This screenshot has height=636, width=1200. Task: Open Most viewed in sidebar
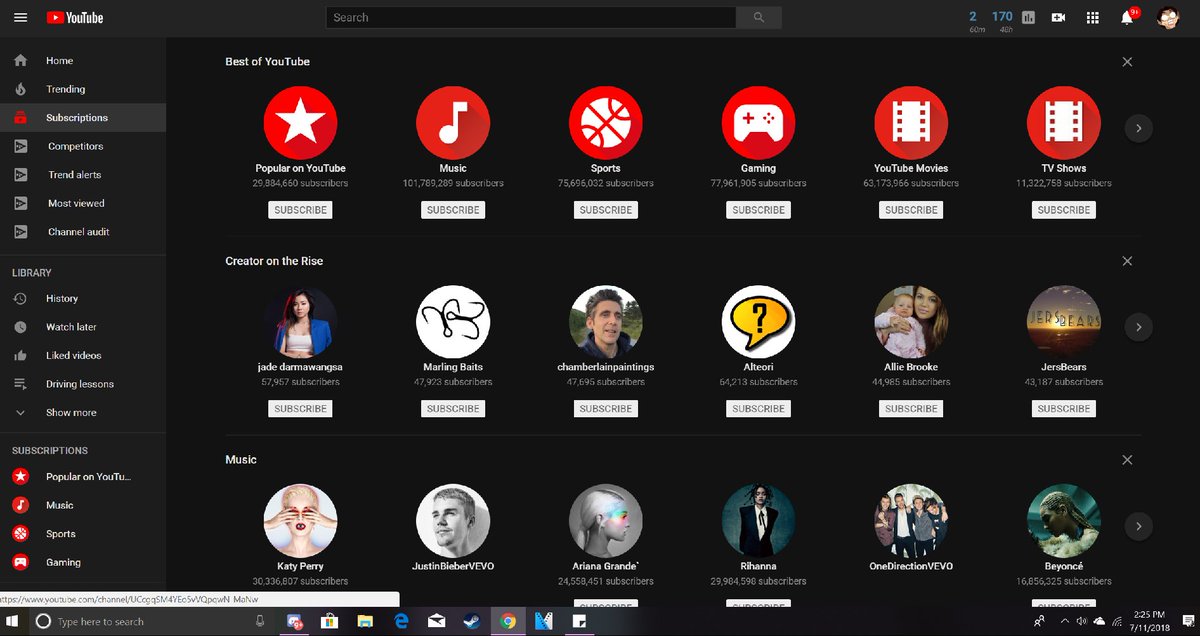click(x=82, y=203)
